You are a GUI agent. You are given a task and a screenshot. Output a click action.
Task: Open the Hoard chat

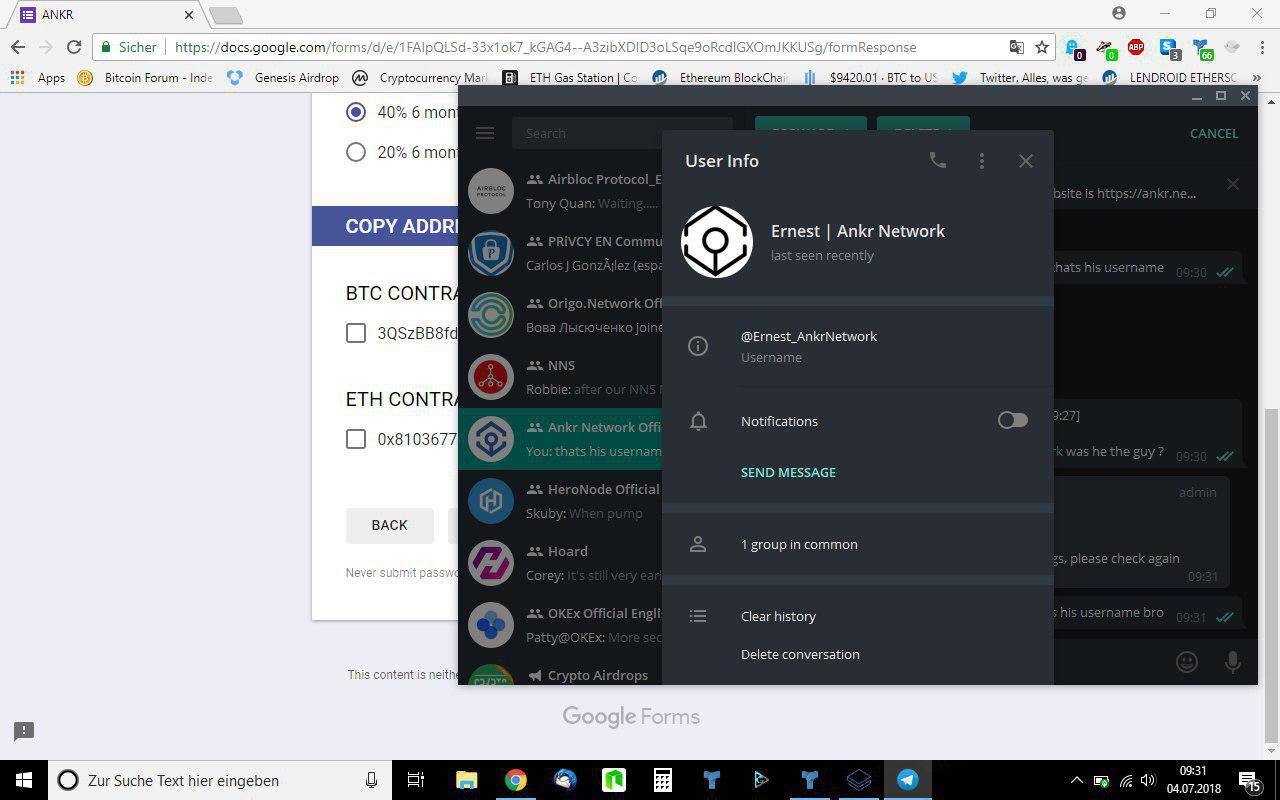(x=561, y=563)
